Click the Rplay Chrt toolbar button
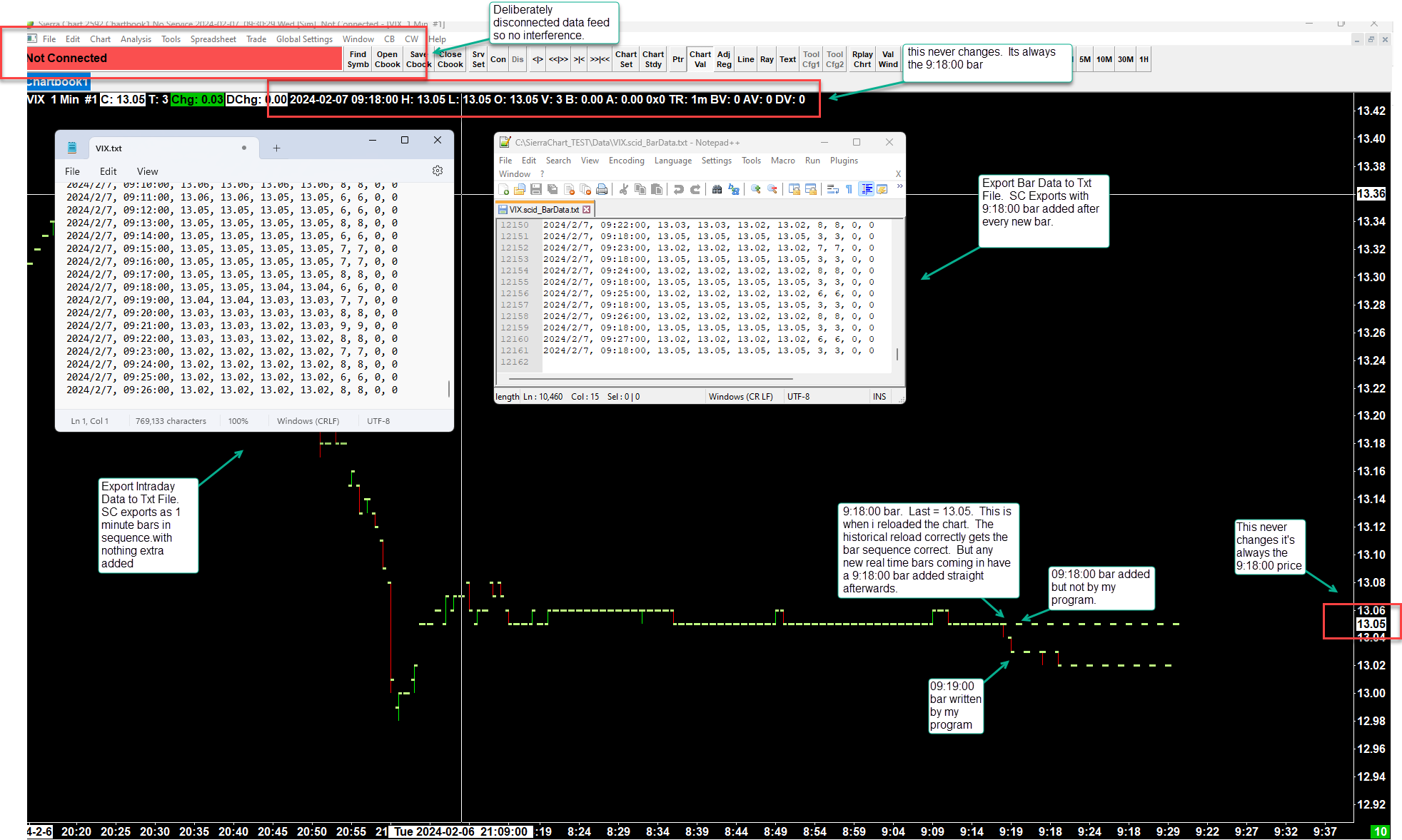1402x840 pixels. pos(862,59)
